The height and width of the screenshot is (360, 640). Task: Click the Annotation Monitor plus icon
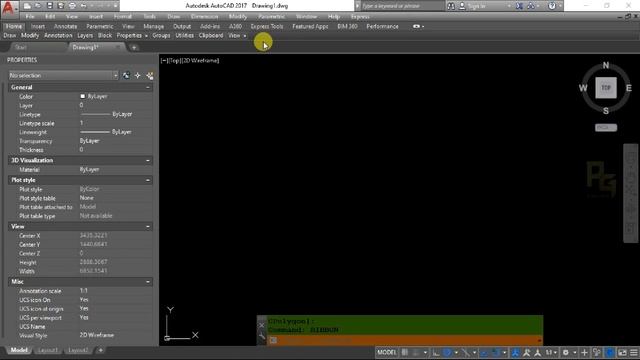click(584, 352)
